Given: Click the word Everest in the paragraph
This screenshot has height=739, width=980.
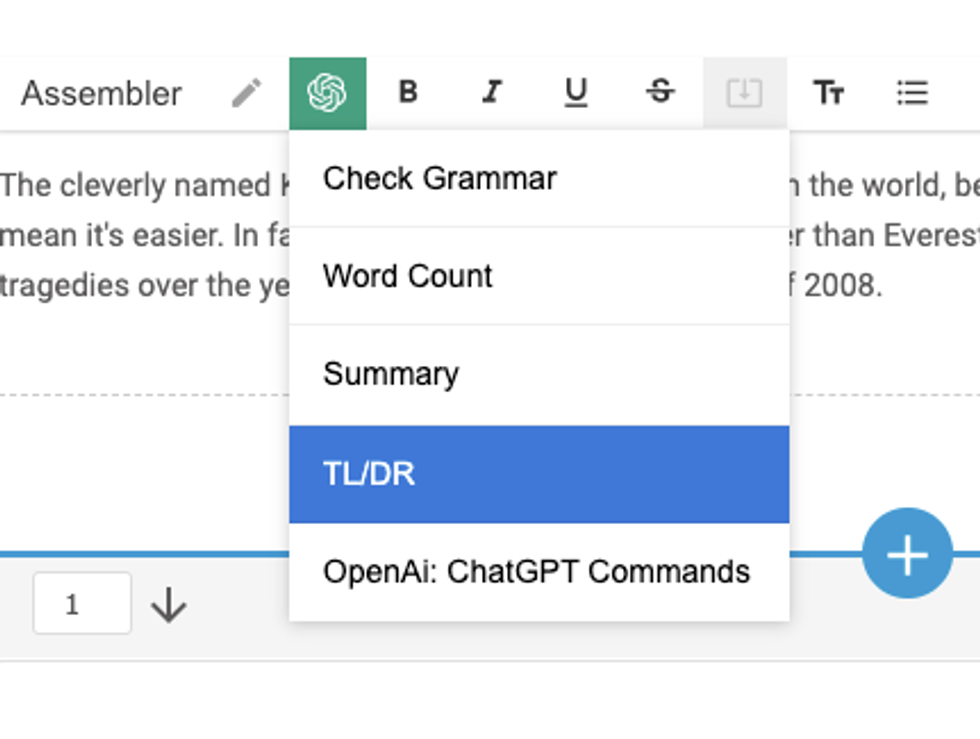Looking at the screenshot, I should (934, 237).
